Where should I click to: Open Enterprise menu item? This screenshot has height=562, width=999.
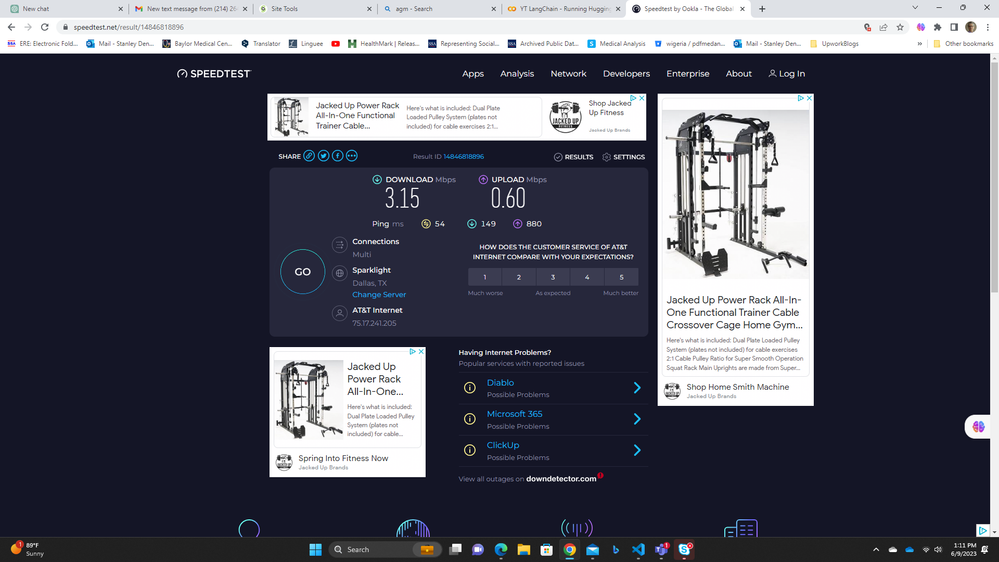[687, 74]
